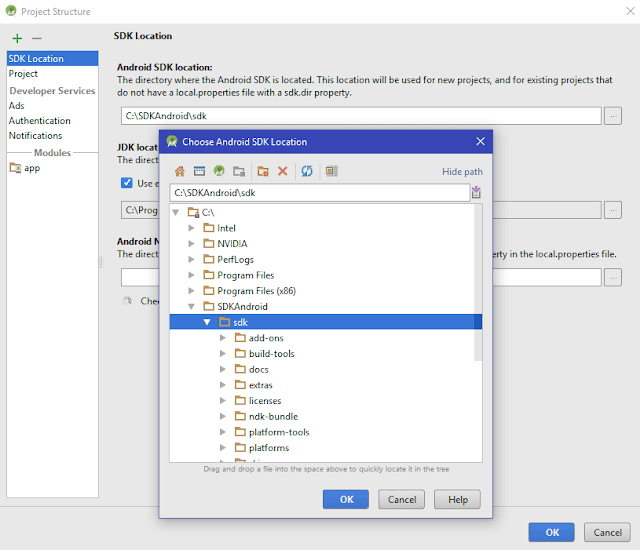The height and width of the screenshot is (550, 640).
Task: Delete selected folder red X icon
Action: (x=282, y=171)
